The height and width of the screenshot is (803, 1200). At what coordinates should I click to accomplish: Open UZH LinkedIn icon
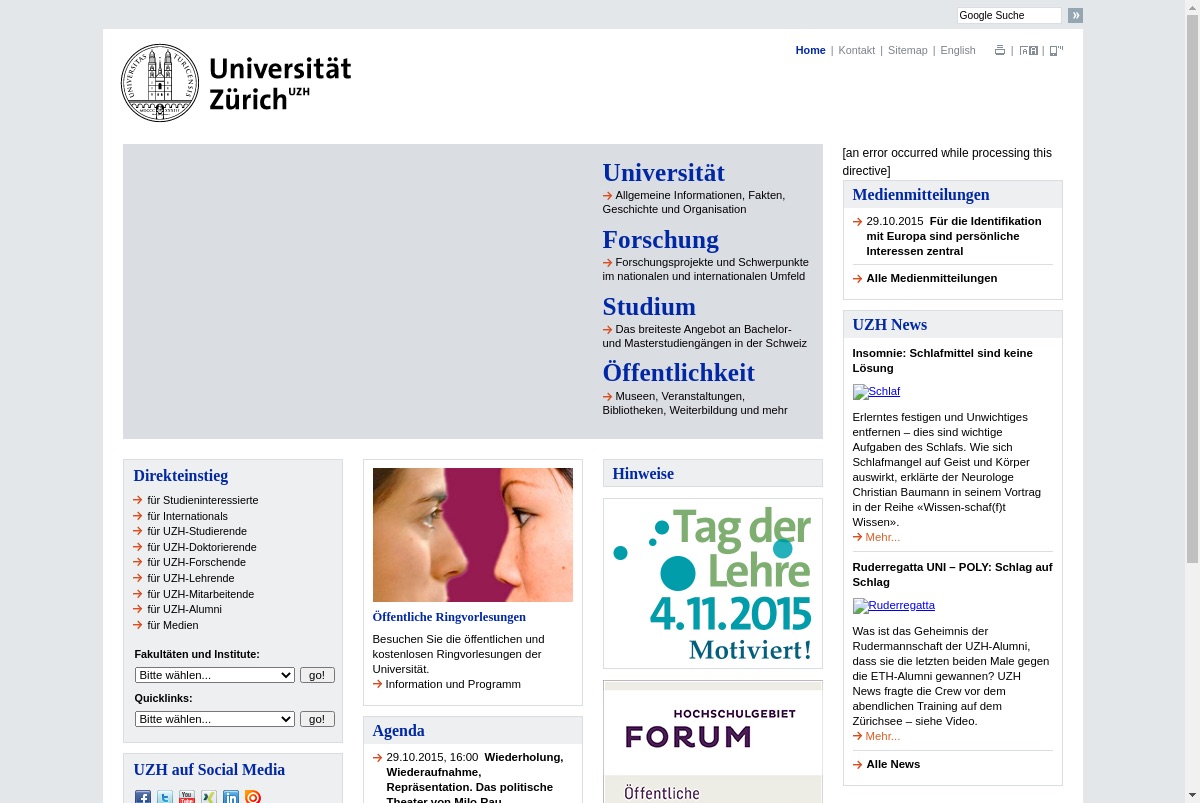(231, 797)
